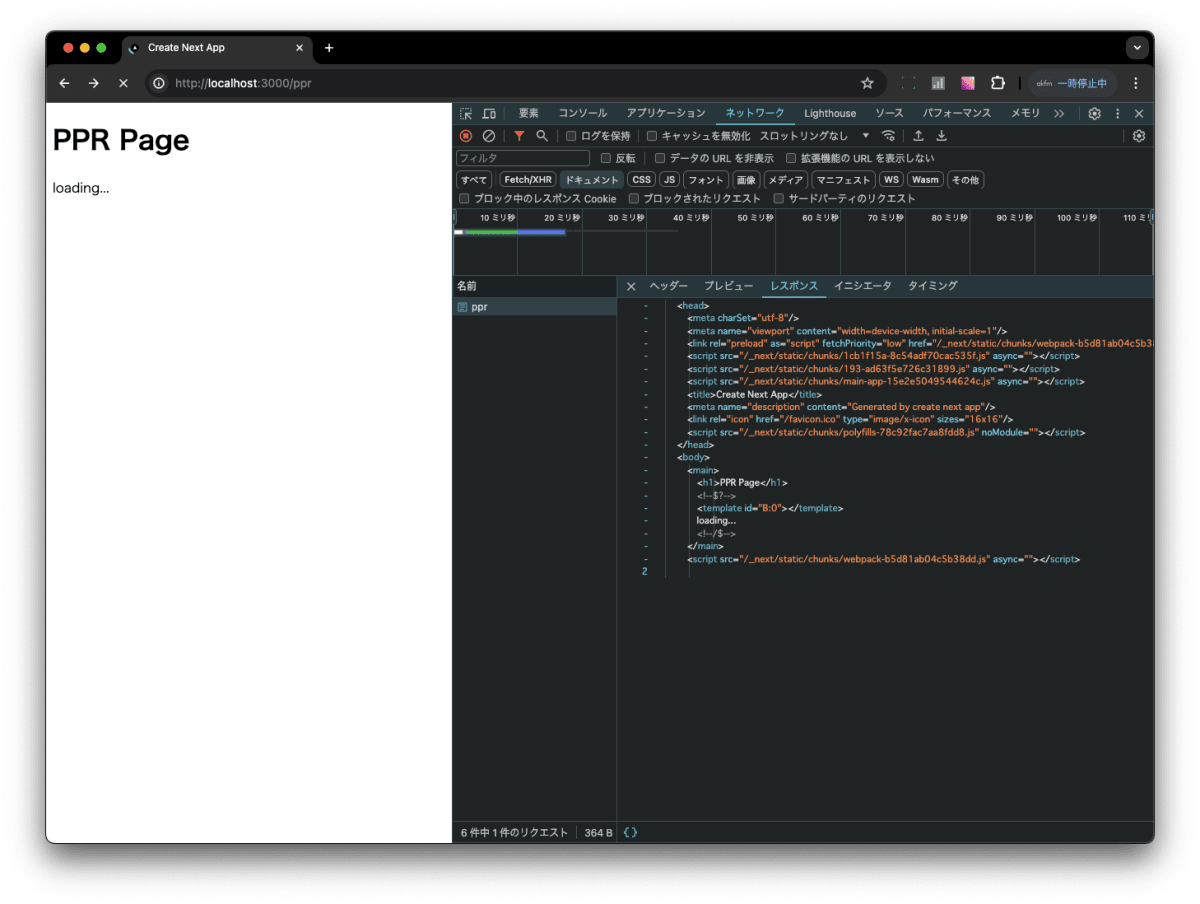Click the pink extension icon
1200x904 pixels.
click(x=968, y=83)
